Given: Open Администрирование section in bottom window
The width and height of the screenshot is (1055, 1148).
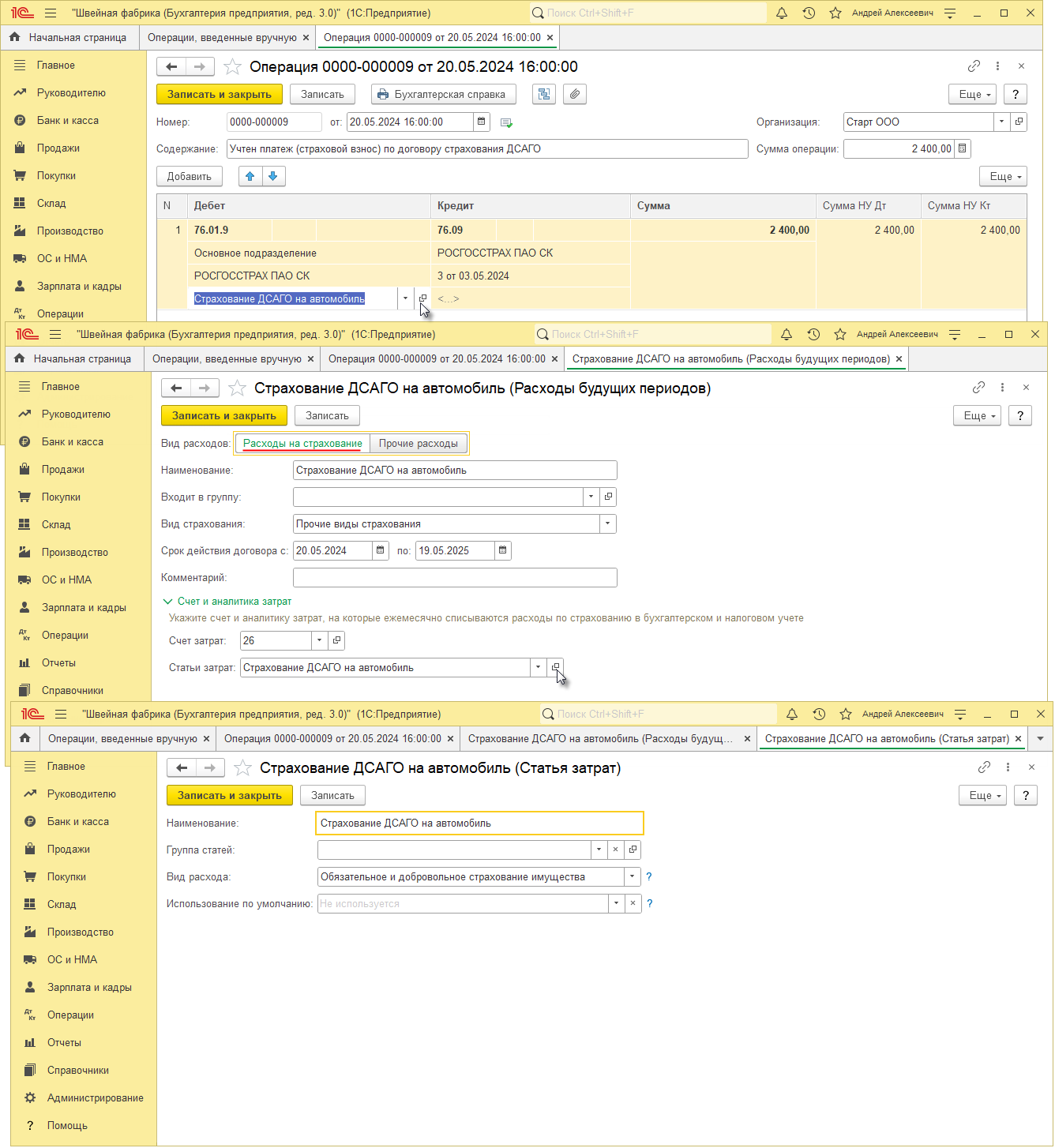Looking at the screenshot, I should coord(96,1097).
